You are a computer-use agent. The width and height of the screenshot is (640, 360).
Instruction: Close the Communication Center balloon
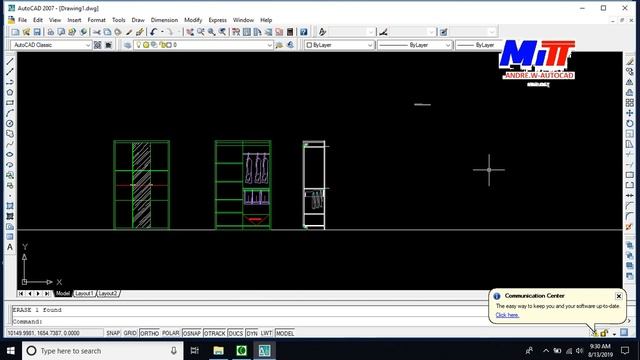point(619,296)
